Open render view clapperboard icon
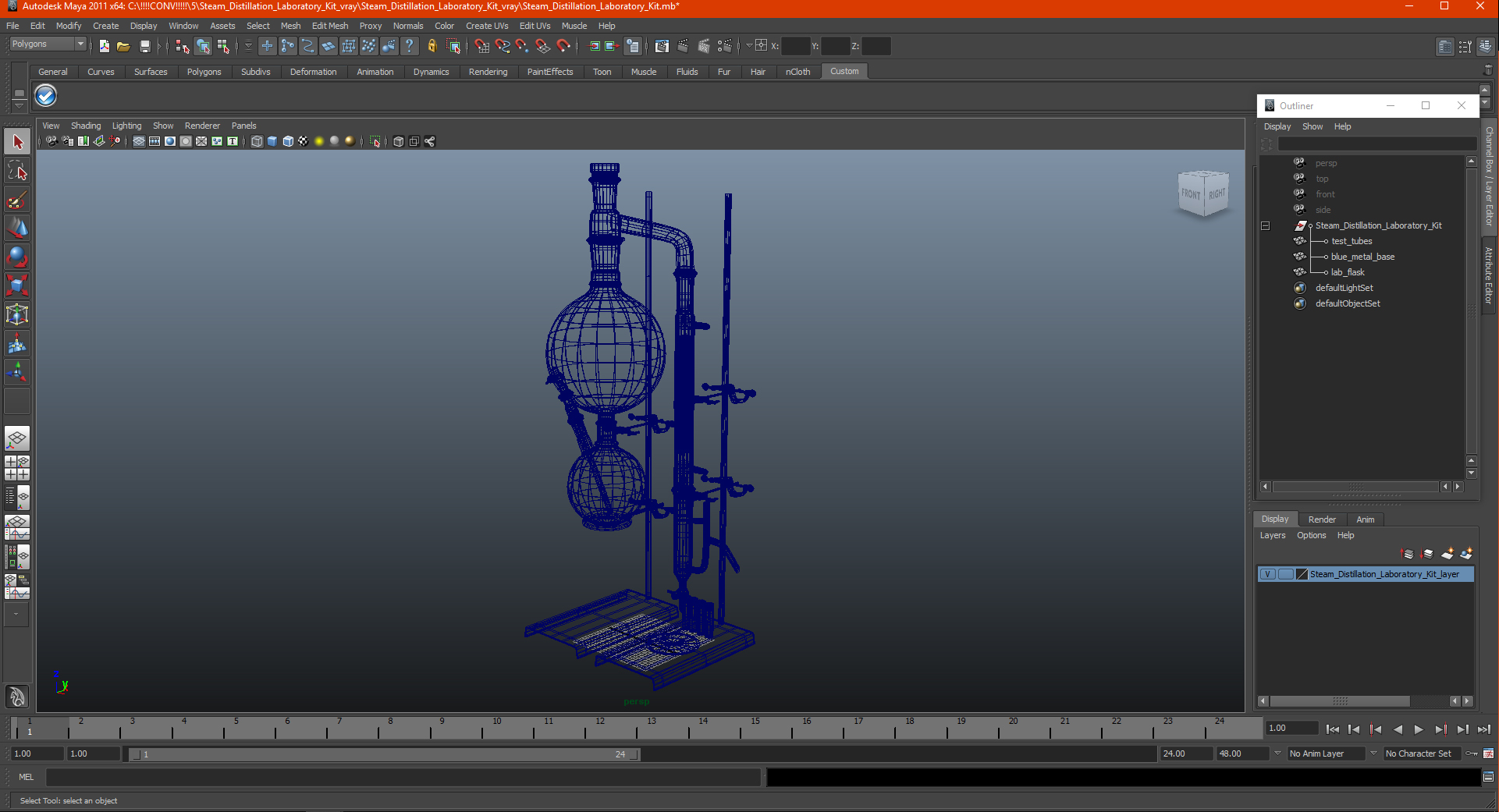The image size is (1499, 812). [x=662, y=46]
